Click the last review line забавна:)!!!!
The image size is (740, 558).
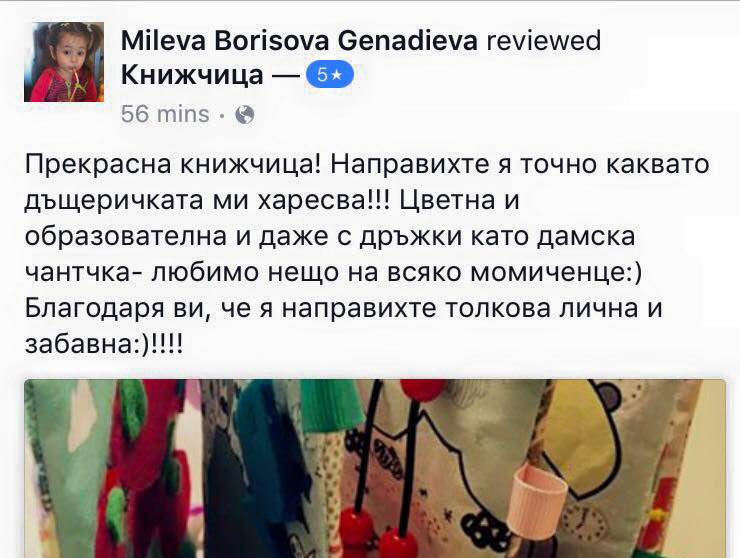click(103, 345)
